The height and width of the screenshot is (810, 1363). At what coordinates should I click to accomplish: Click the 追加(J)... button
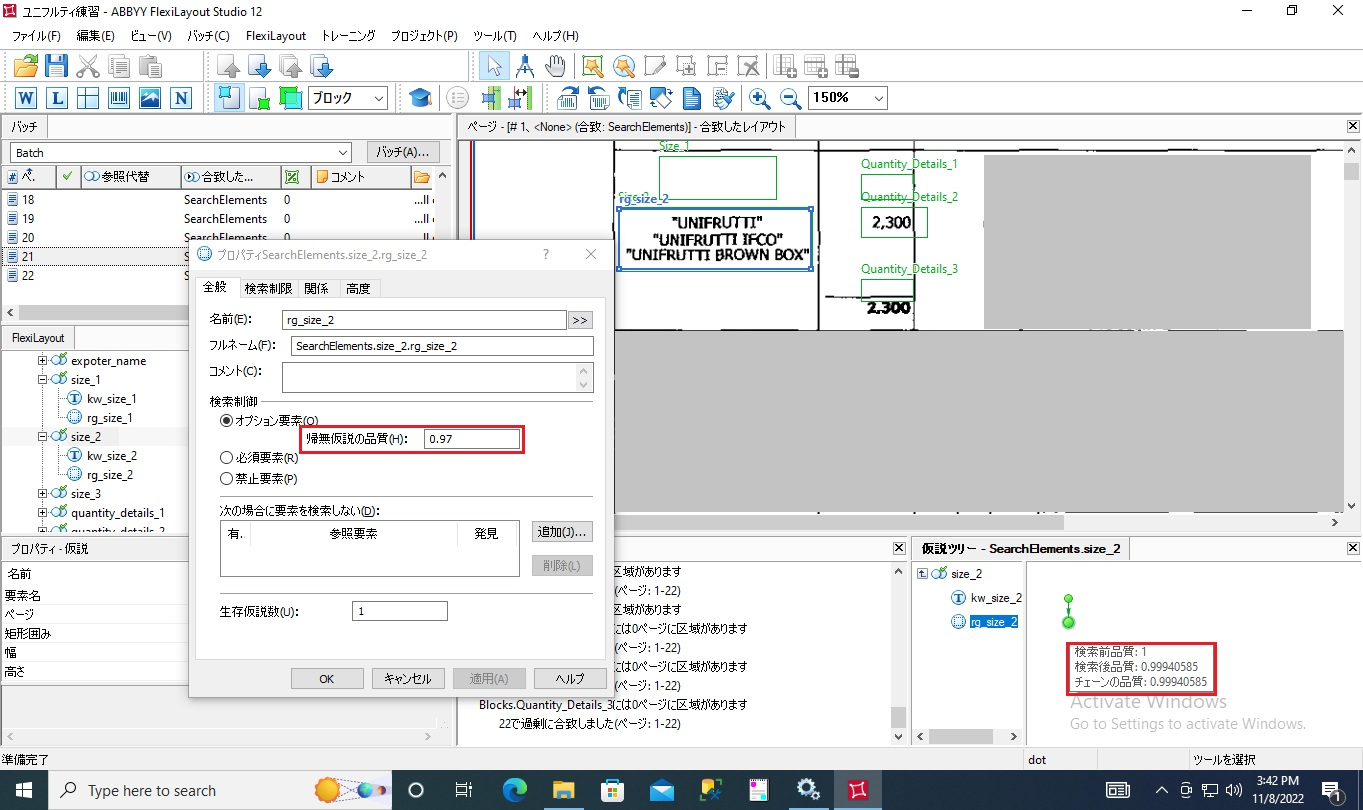(563, 531)
